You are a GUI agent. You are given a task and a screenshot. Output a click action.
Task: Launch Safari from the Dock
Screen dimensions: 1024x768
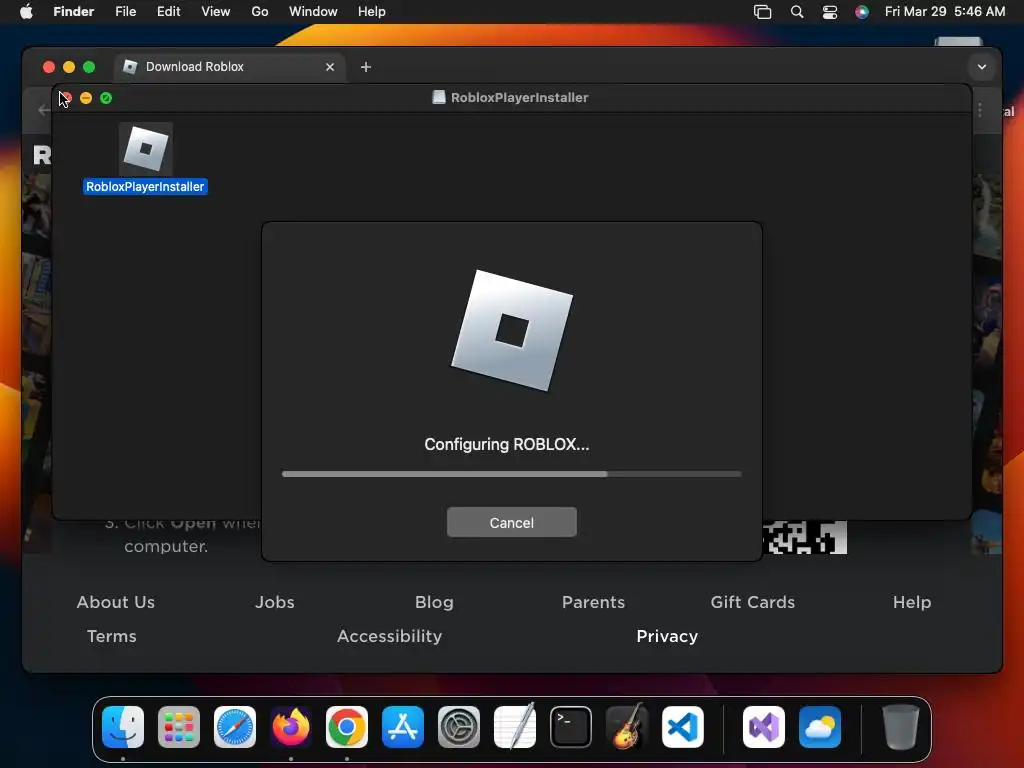coord(234,727)
